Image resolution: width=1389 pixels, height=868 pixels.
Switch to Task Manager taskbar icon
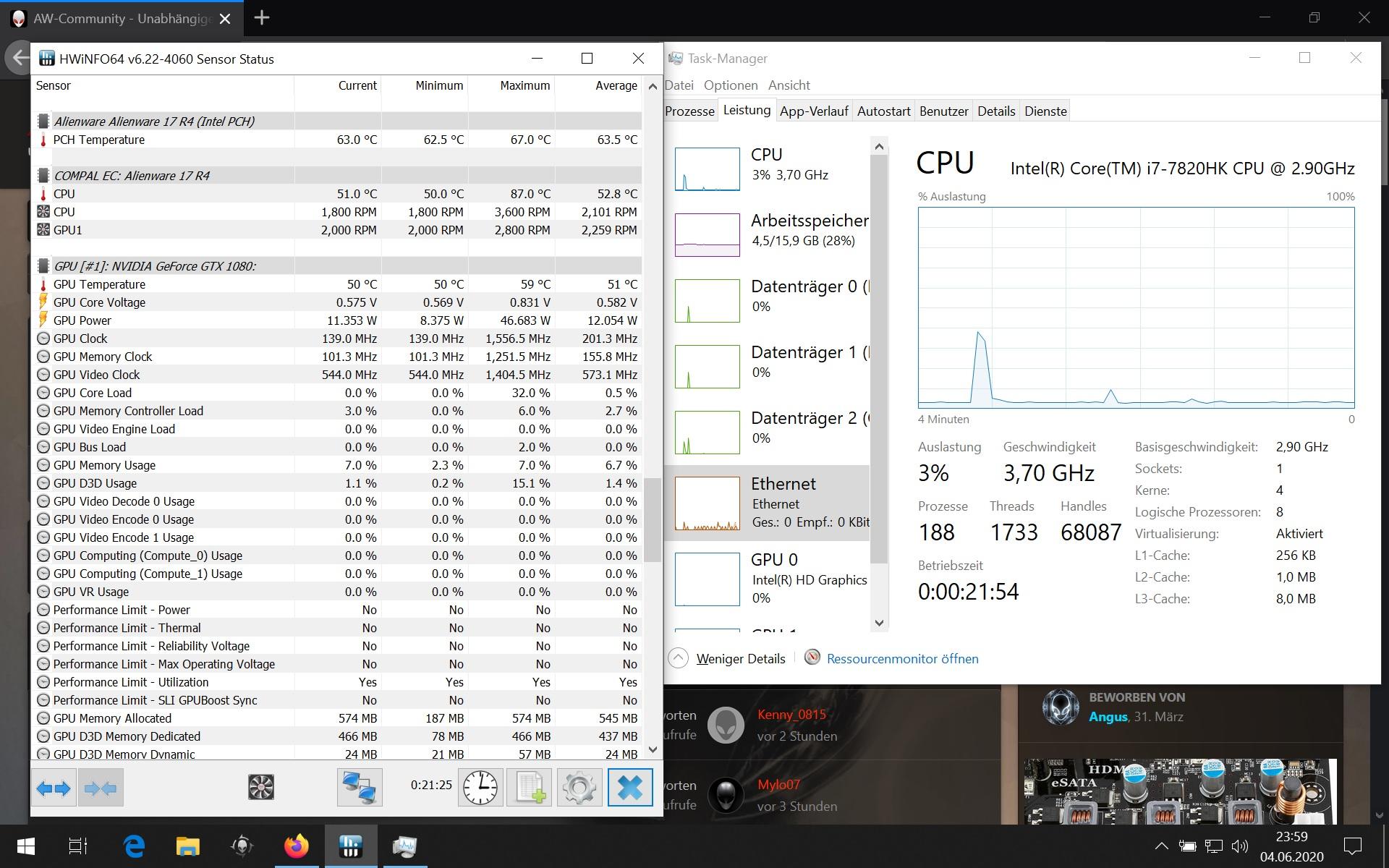[x=404, y=846]
